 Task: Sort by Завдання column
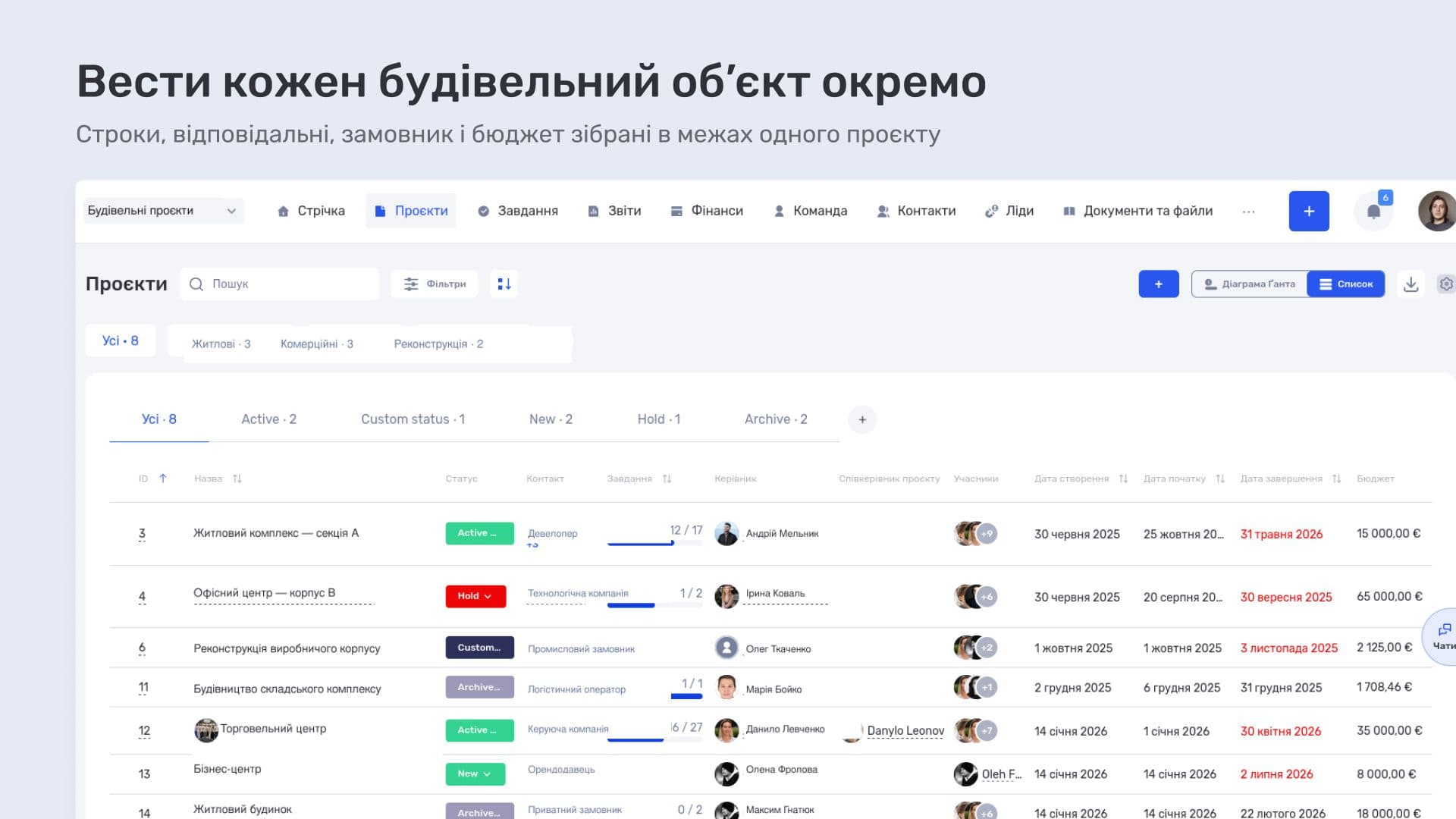pos(667,479)
